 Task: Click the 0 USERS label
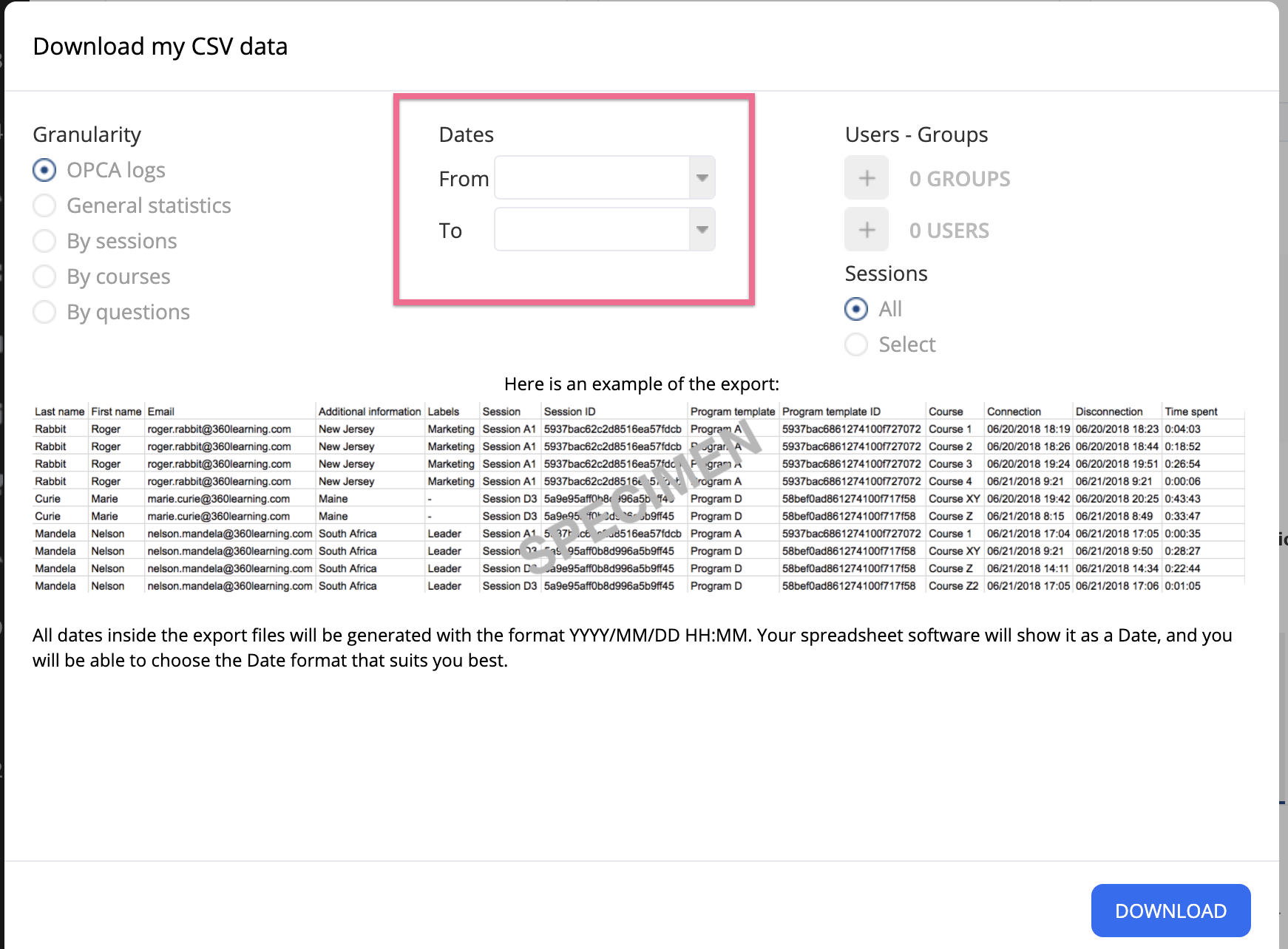point(949,230)
